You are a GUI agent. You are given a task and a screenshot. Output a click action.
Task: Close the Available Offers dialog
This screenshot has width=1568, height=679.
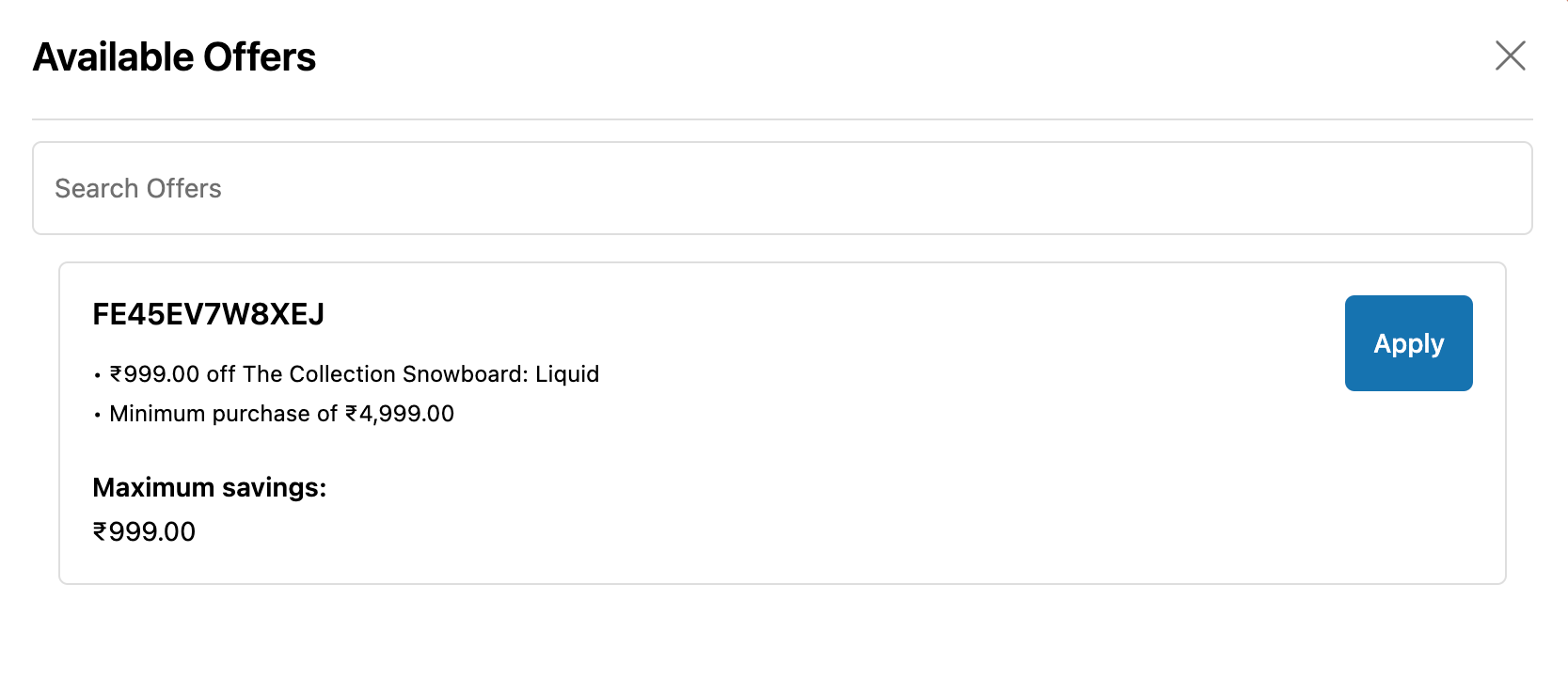coord(1510,55)
